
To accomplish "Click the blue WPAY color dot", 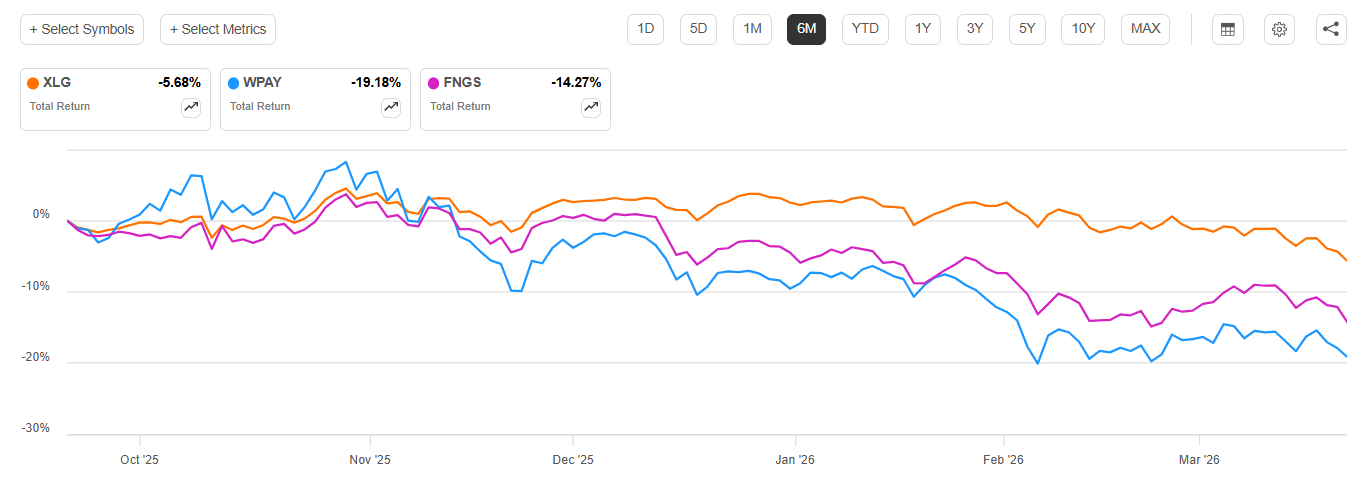I will (234, 83).
